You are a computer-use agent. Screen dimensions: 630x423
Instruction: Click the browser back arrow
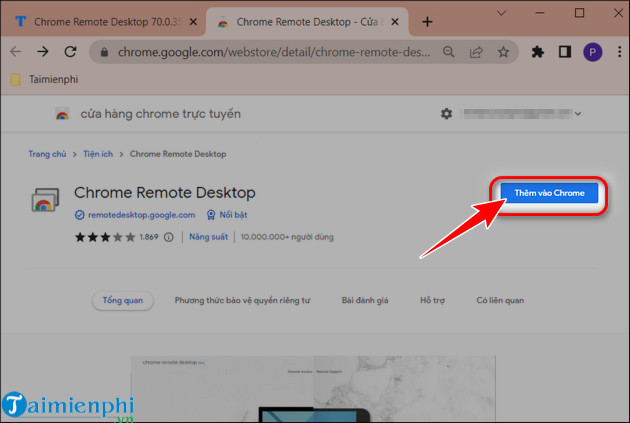pos(16,51)
